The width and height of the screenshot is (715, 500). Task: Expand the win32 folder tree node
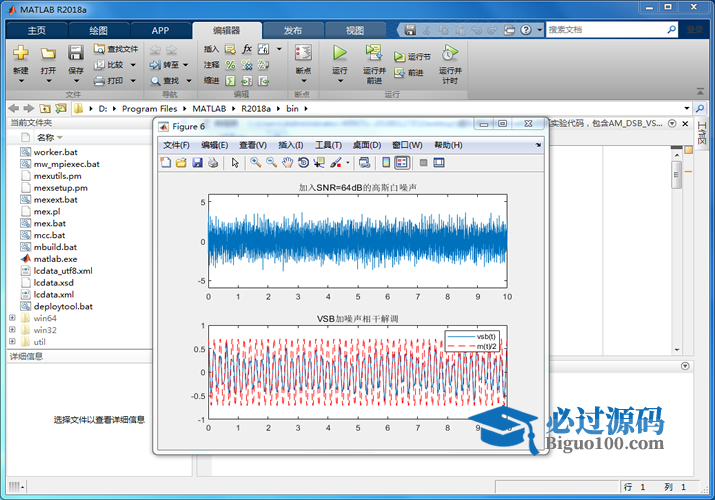(x=12, y=330)
